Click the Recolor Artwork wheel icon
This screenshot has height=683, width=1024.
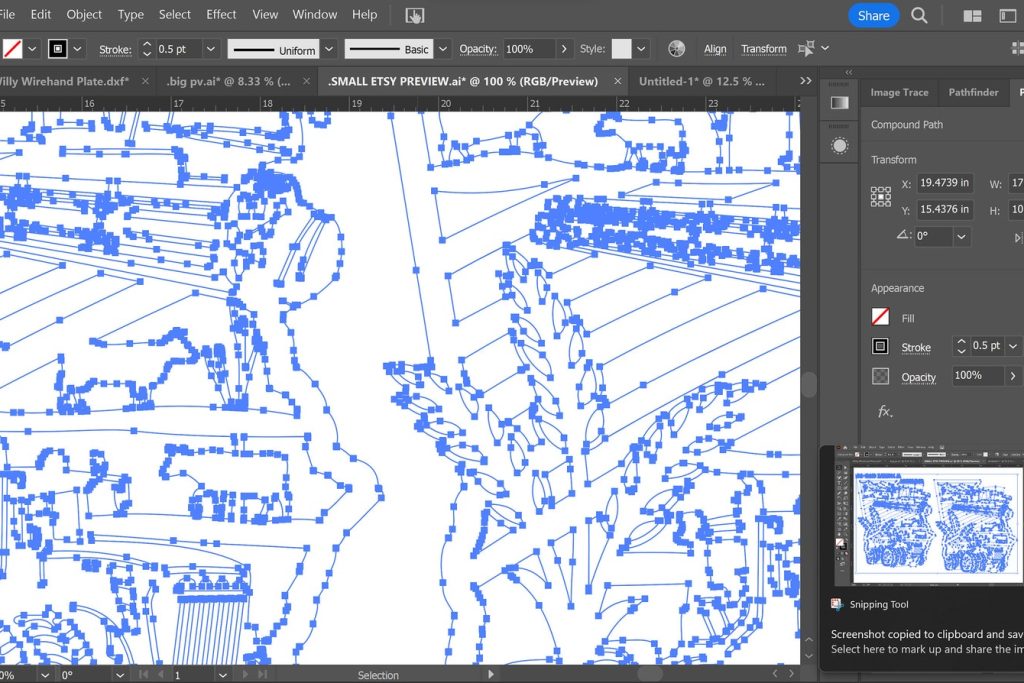click(x=677, y=49)
